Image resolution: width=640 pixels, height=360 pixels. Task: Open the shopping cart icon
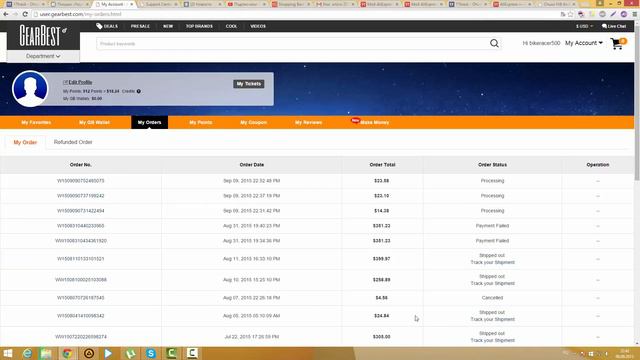pos(618,43)
